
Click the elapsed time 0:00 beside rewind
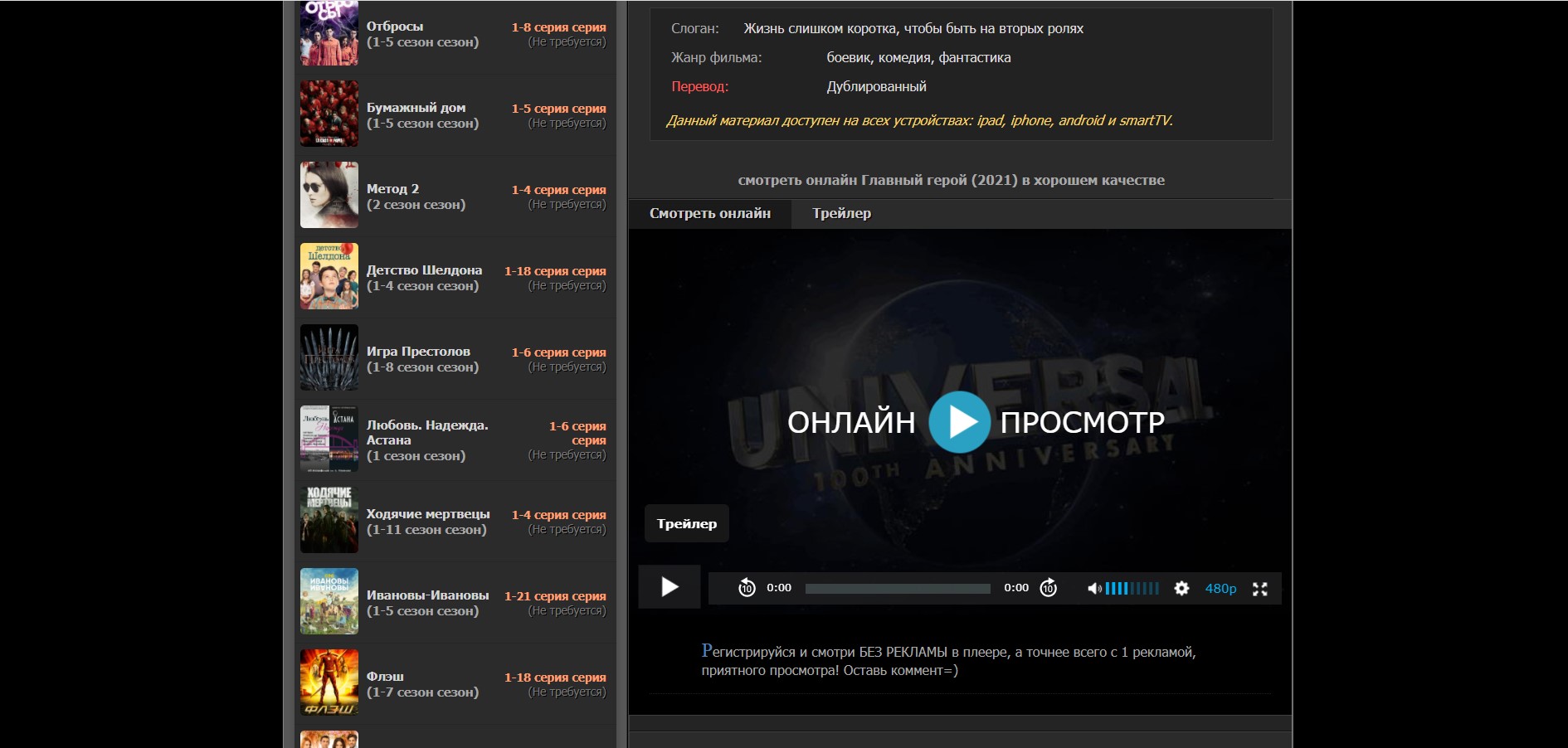pyautogui.click(x=779, y=588)
